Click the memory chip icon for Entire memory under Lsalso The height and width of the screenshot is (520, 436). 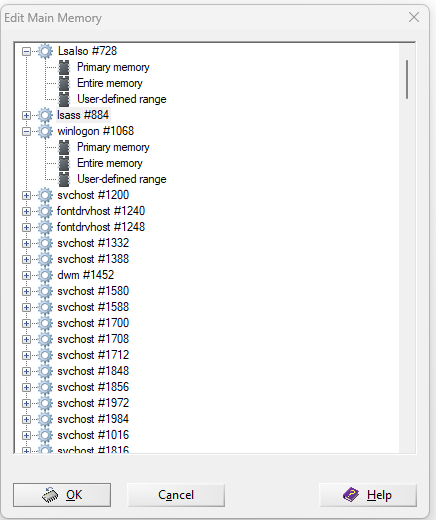coord(64,83)
